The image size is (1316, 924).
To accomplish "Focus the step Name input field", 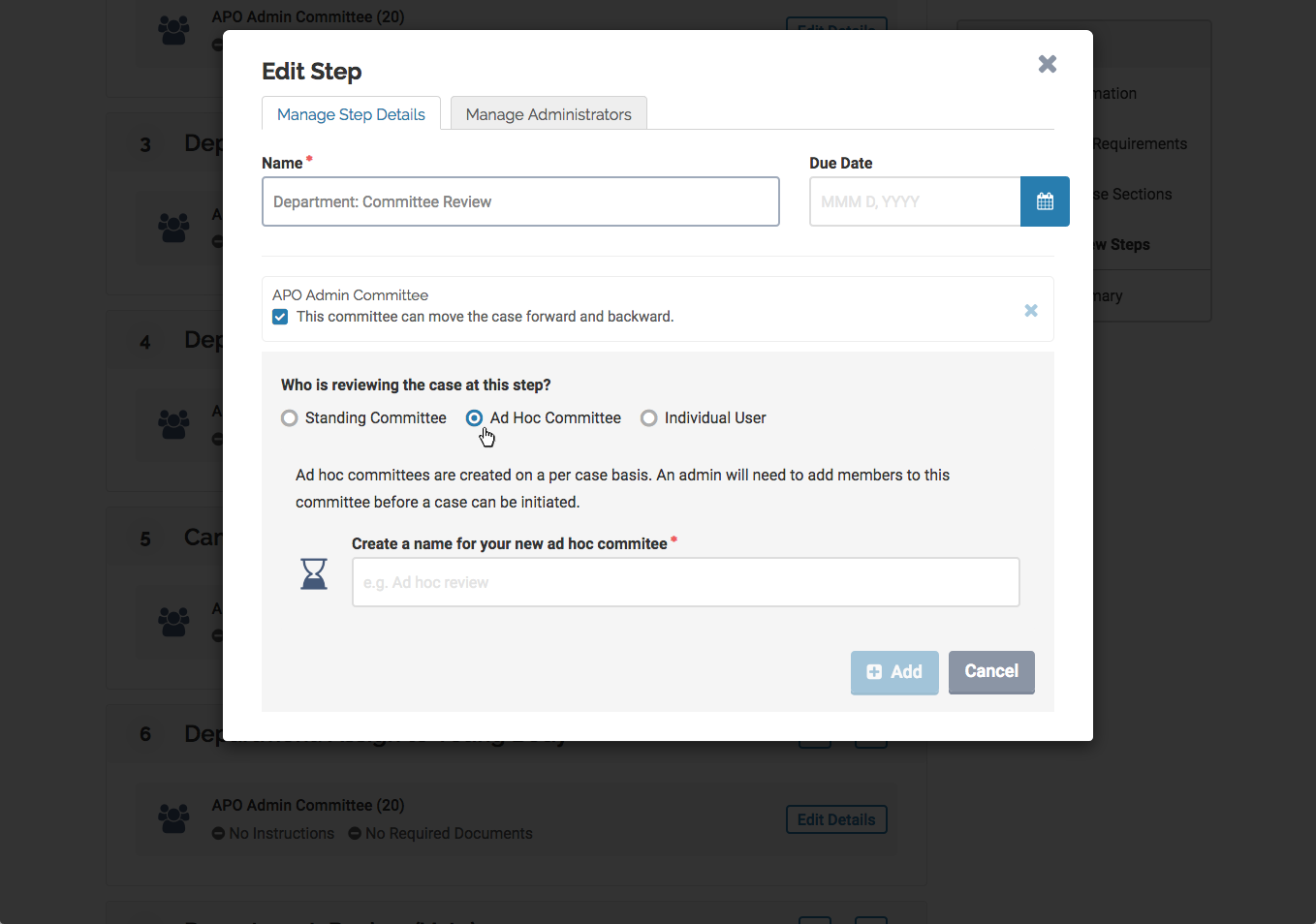I will click(520, 201).
